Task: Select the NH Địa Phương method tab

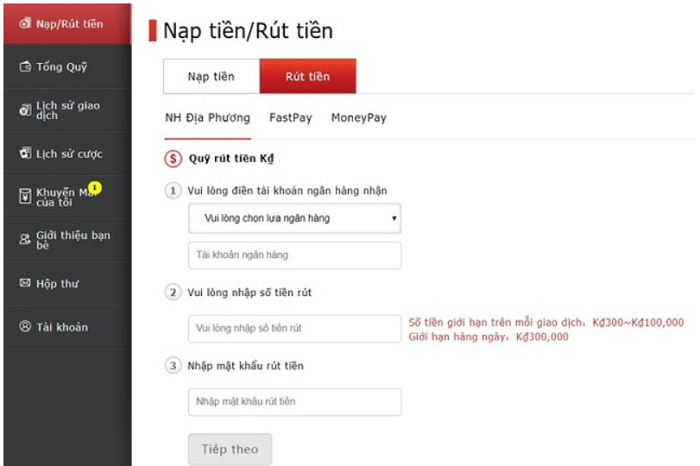Action: pos(208,118)
